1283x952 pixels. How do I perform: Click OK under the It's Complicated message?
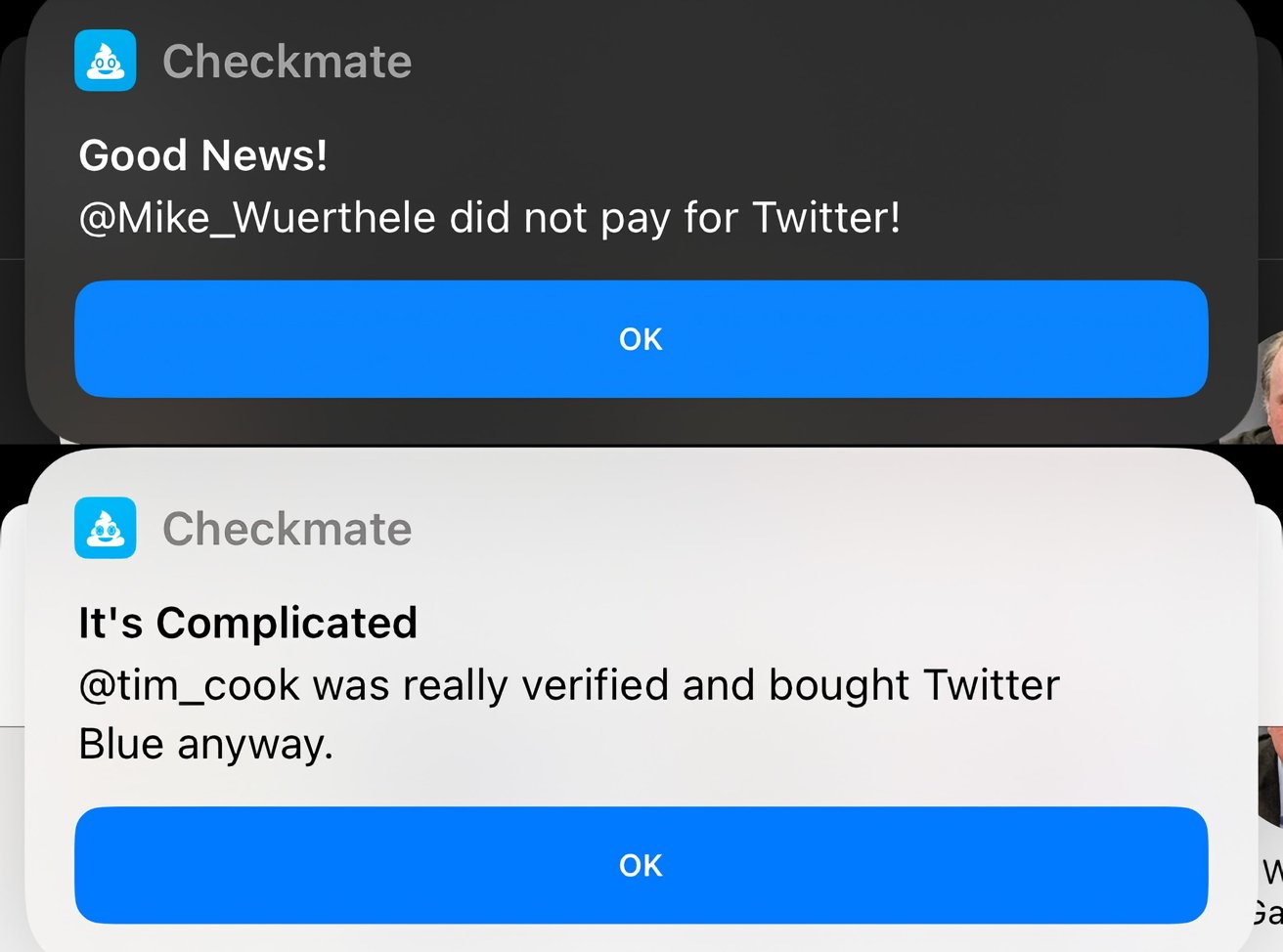coord(641,865)
